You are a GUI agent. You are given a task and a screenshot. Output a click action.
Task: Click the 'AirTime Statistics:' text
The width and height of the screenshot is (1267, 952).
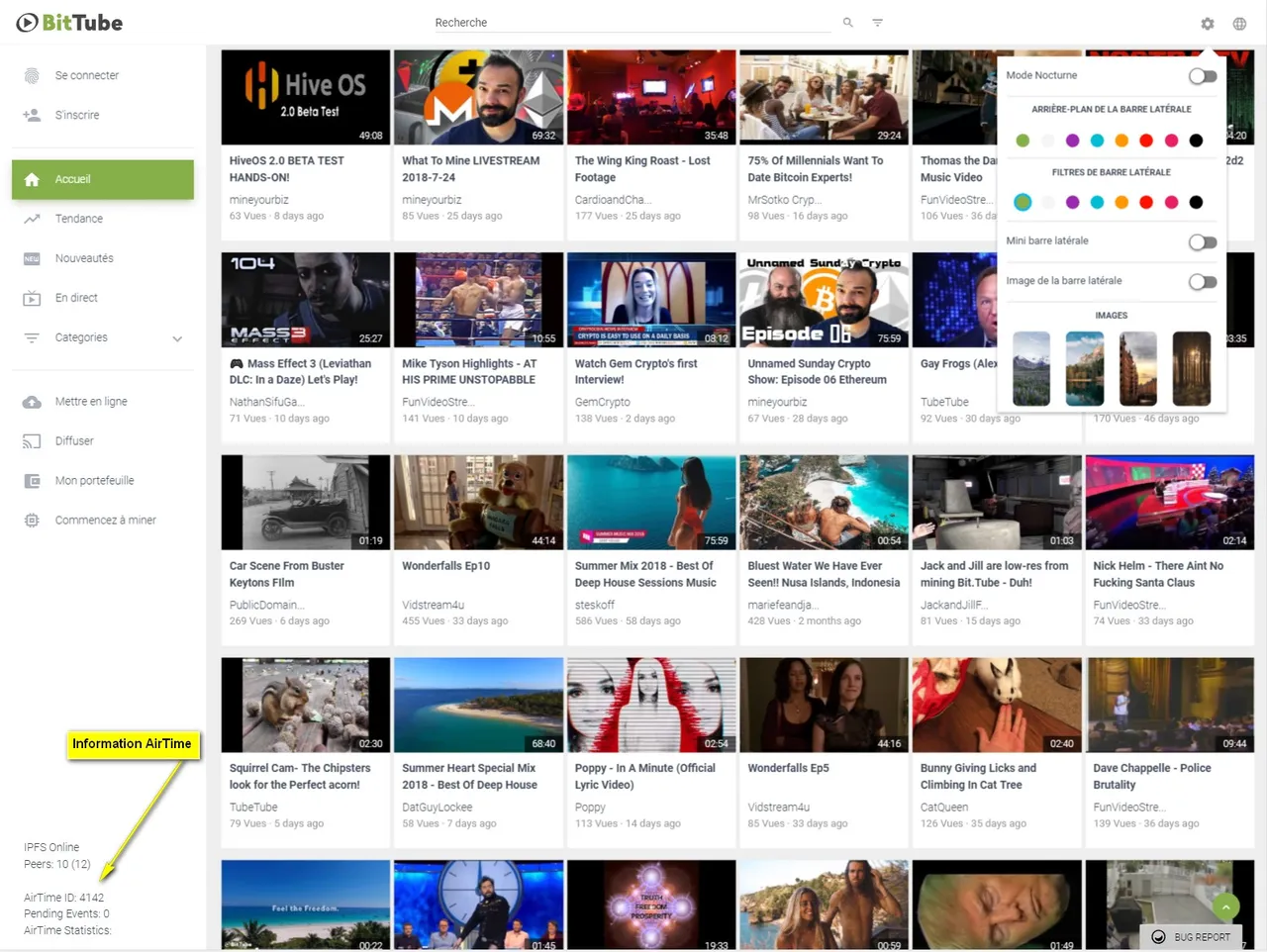pos(67,930)
